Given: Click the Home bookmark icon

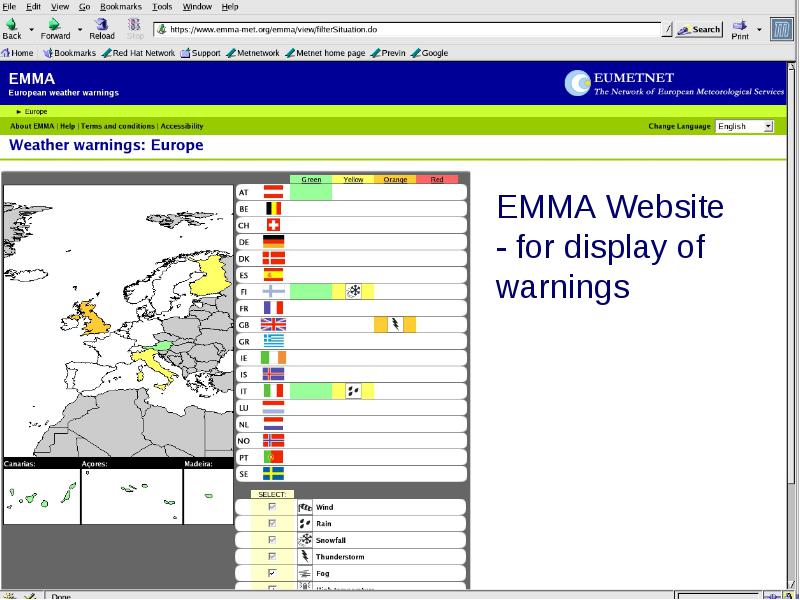Looking at the screenshot, I should tap(6, 53).
